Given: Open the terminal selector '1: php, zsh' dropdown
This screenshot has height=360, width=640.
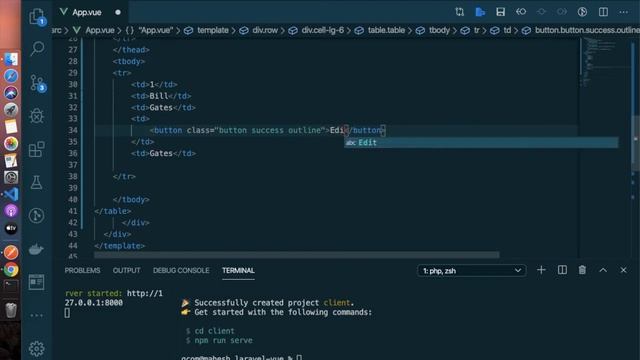Looking at the screenshot, I should point(472,271).
